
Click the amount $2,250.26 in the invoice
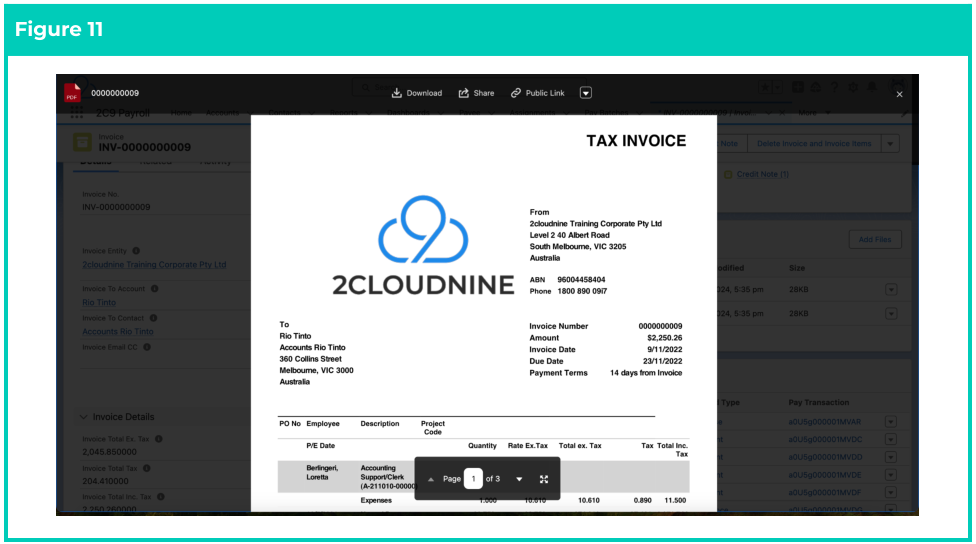click(665, 338)
